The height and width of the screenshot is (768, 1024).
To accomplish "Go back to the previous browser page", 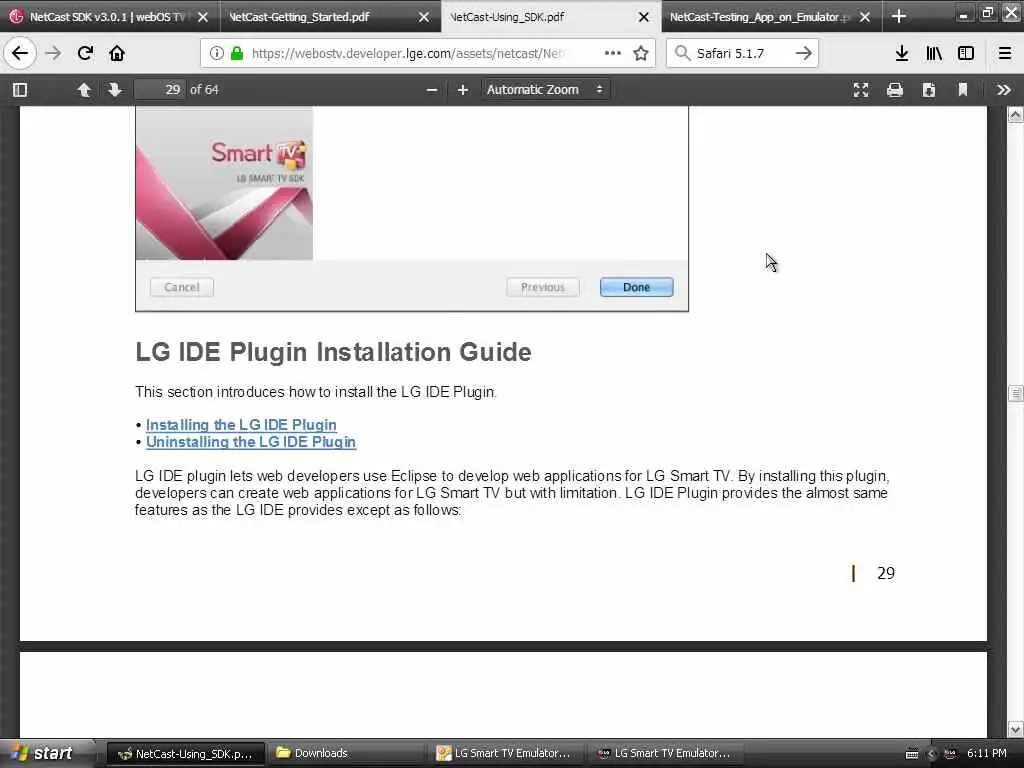I will pyautogui.click(x=20, y=53).
